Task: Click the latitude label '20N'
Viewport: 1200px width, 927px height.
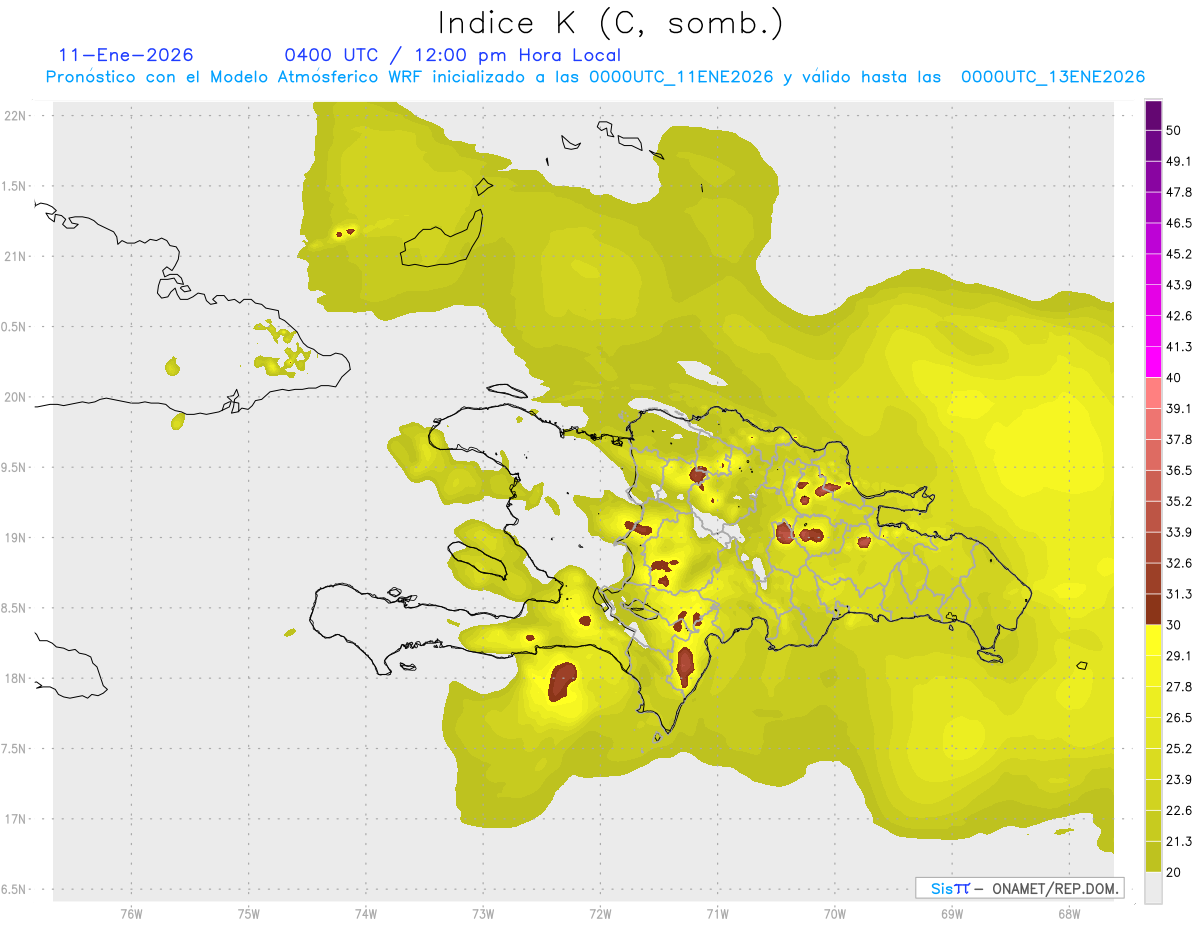Action: (16, 397)
